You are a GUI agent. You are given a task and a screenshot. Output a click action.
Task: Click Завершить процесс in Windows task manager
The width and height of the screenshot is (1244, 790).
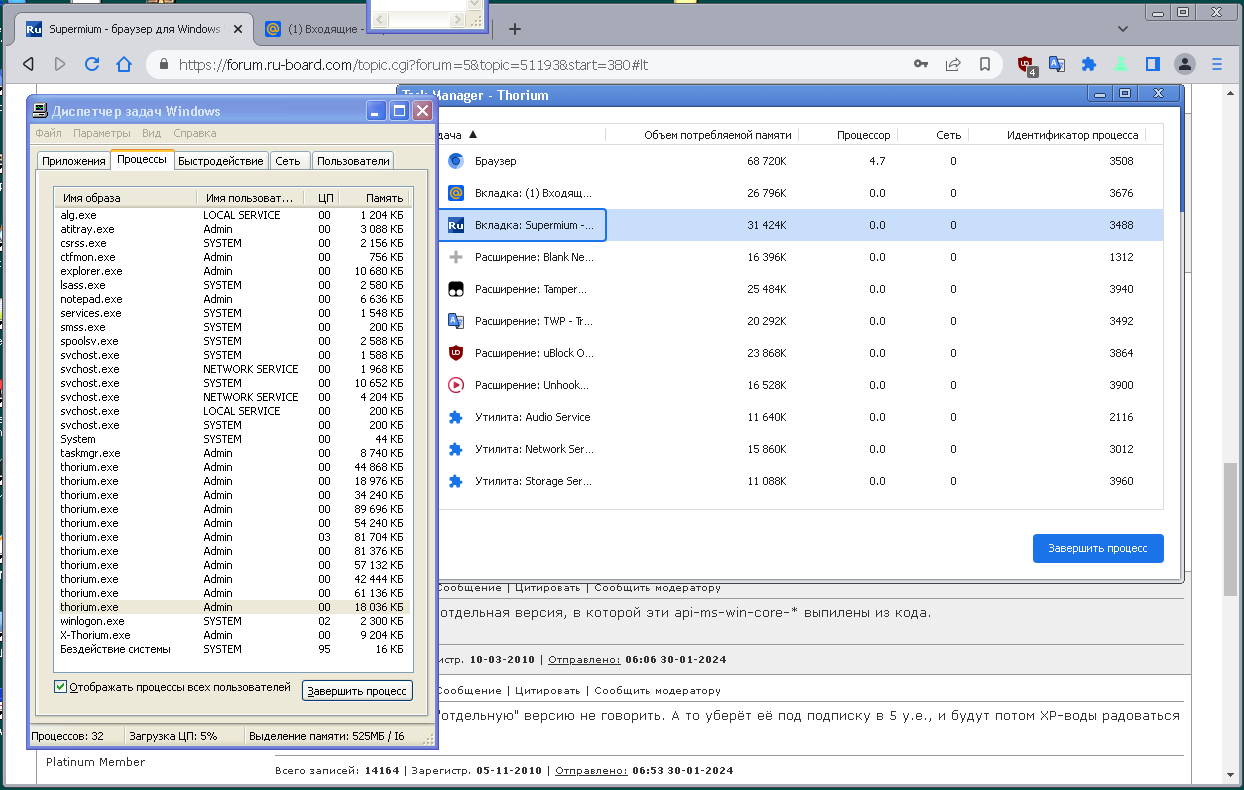(x=357, y=690)
